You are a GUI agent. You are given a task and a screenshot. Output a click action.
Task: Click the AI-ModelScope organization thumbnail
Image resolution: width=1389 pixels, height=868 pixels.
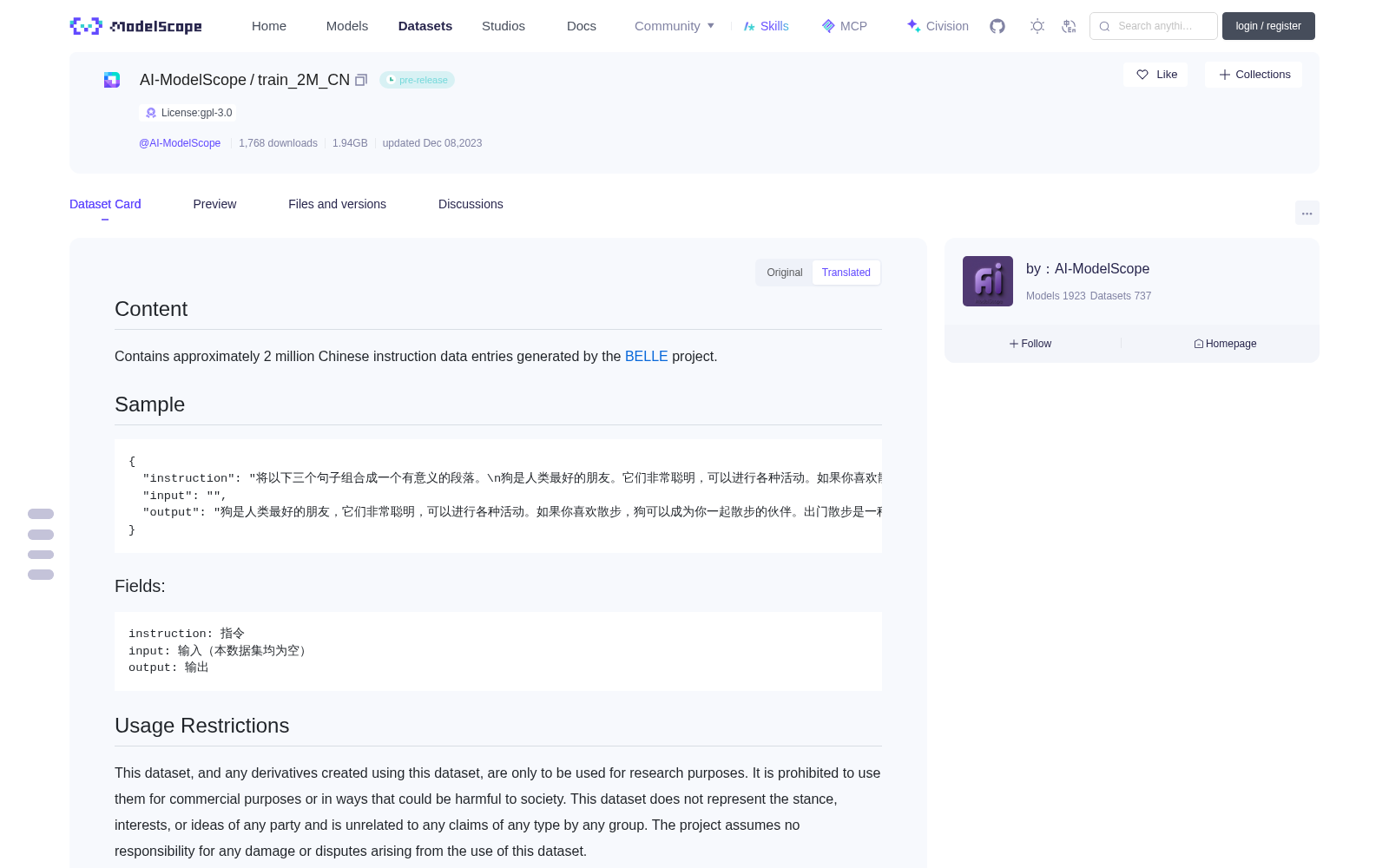tap(988, 281)
